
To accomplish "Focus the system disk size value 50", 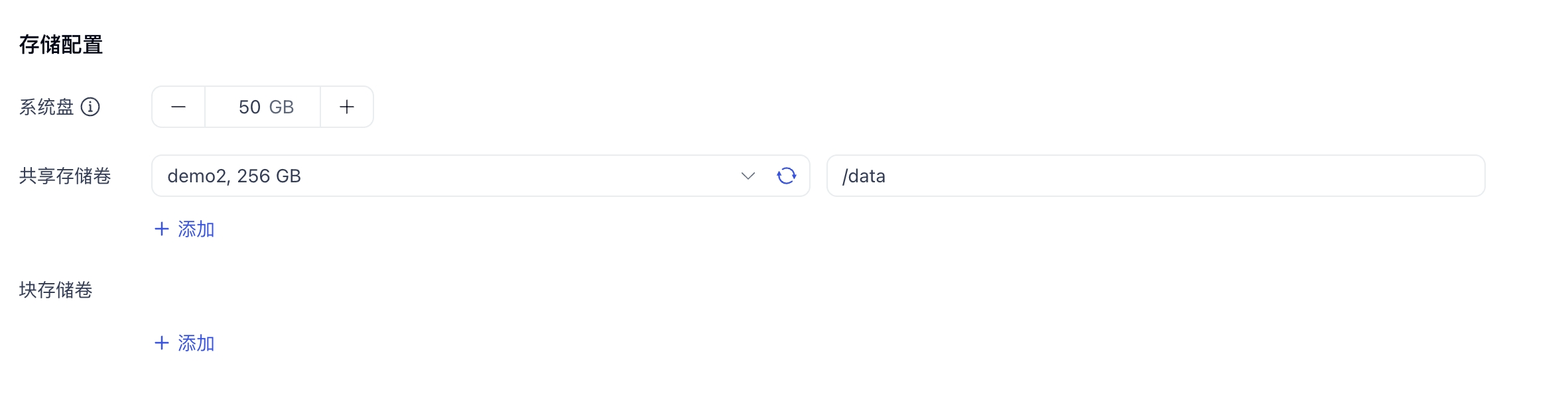I will tap(249, 107).
